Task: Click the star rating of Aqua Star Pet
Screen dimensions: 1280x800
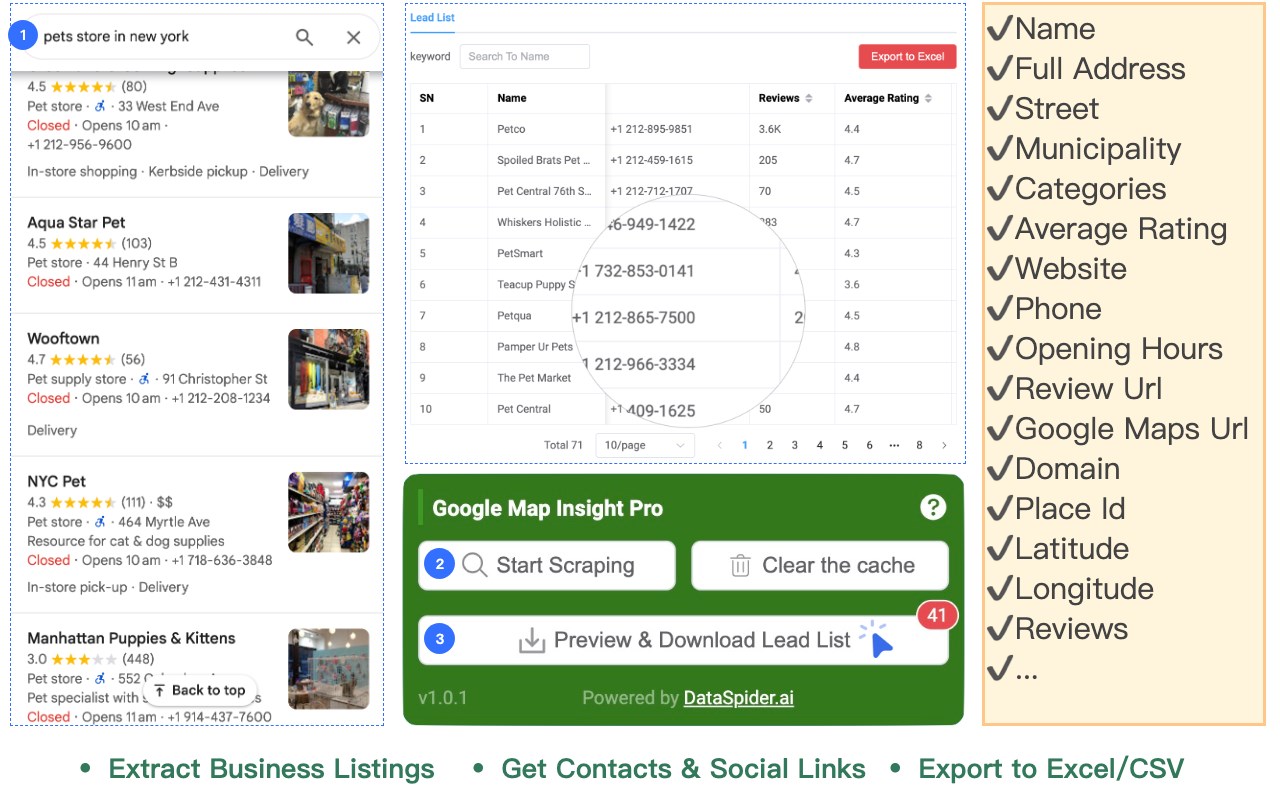Action: [83, 243]
